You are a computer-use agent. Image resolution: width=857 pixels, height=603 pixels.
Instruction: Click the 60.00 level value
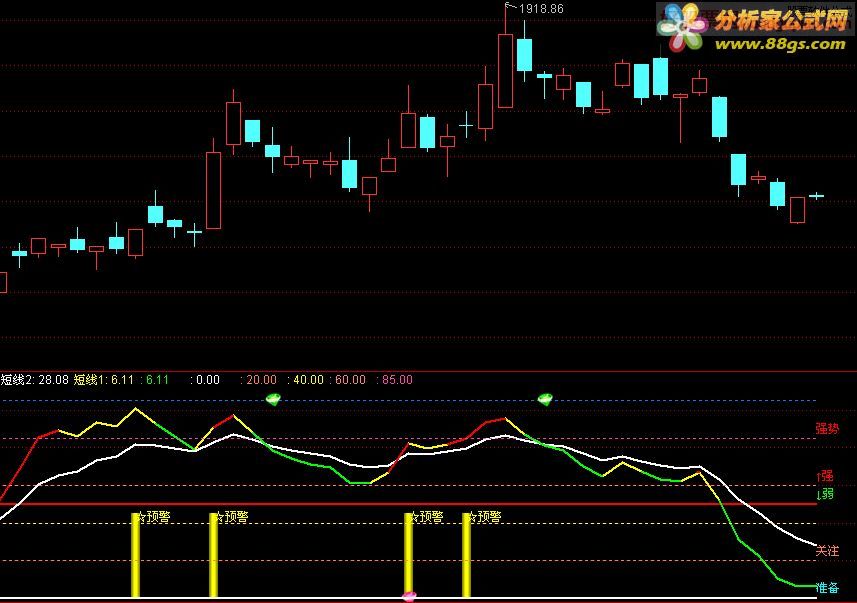[x=349, y=379]
